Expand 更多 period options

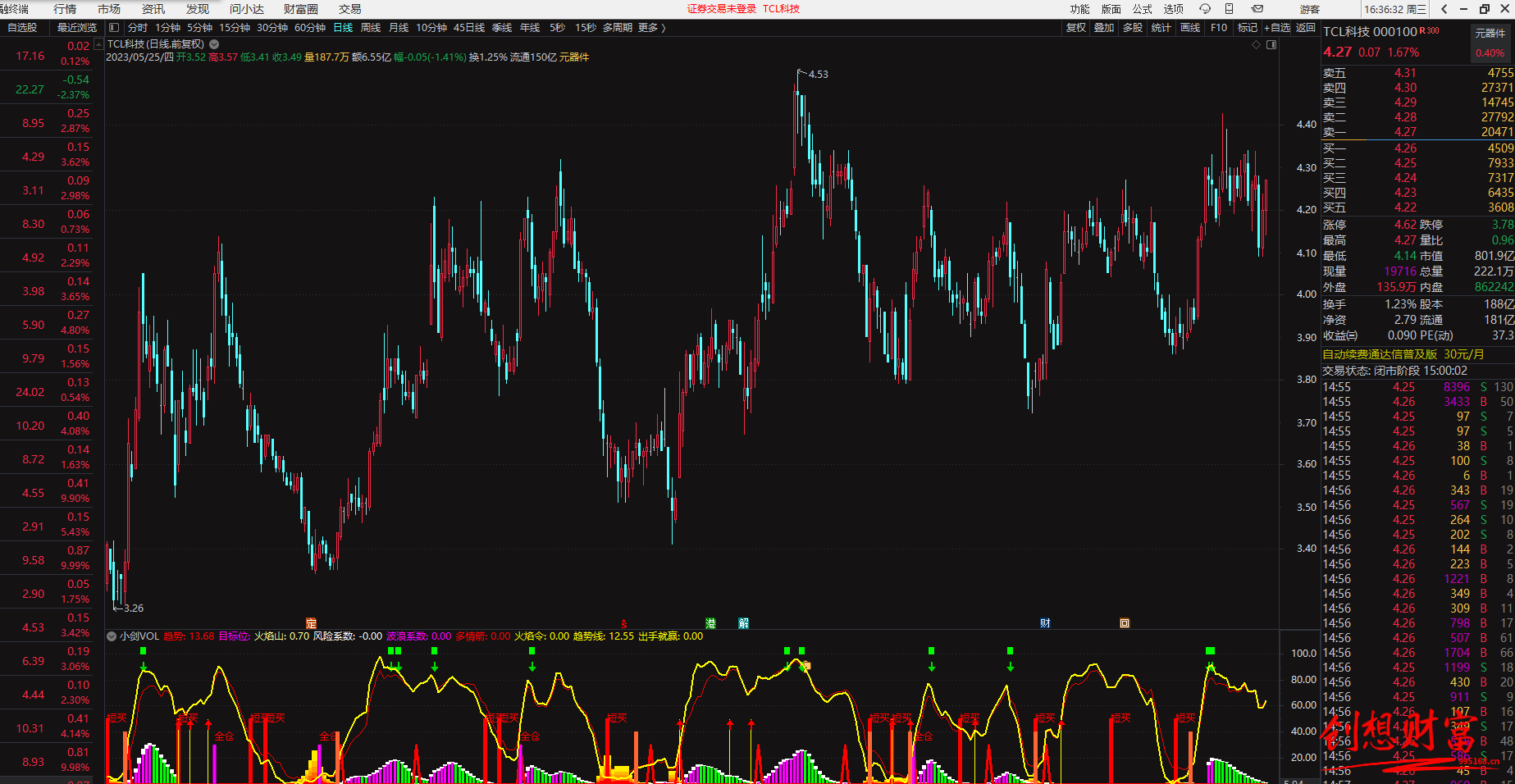pyautogui.click(x=651, y=28)
